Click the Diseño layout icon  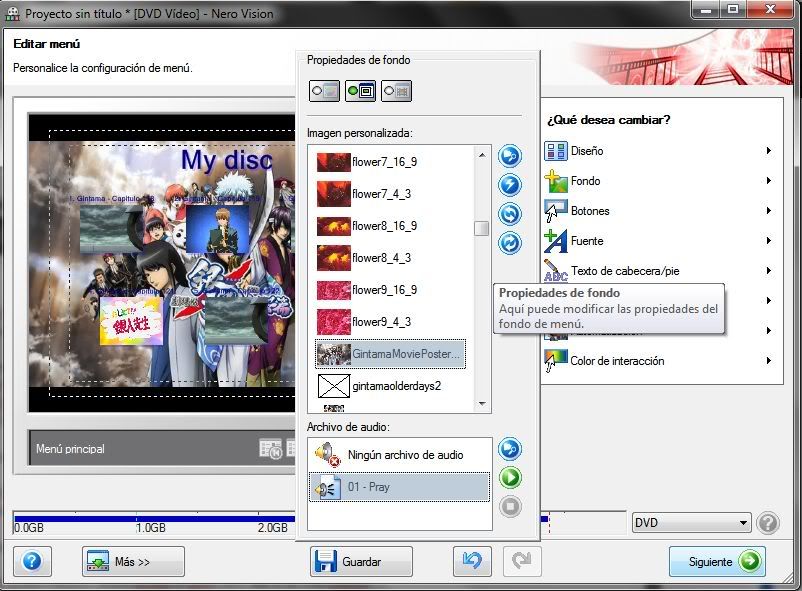555,151
